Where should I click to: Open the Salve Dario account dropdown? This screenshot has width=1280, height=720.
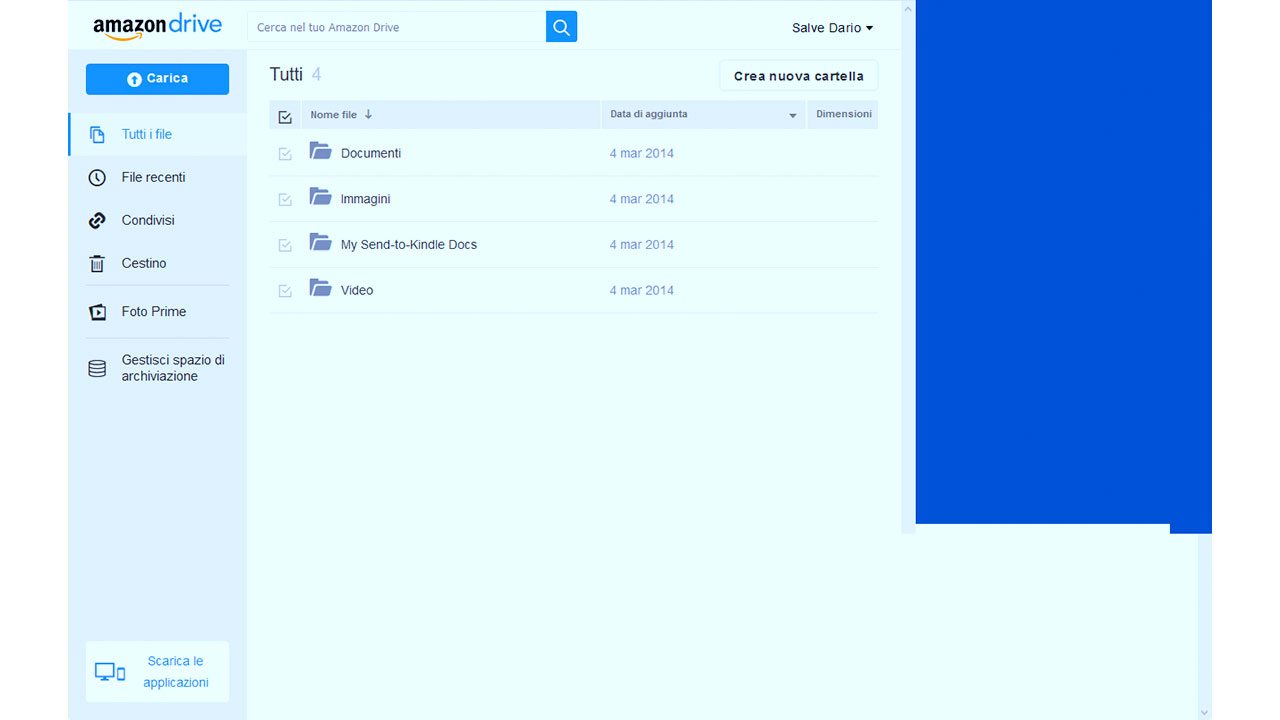click(832, 27)
